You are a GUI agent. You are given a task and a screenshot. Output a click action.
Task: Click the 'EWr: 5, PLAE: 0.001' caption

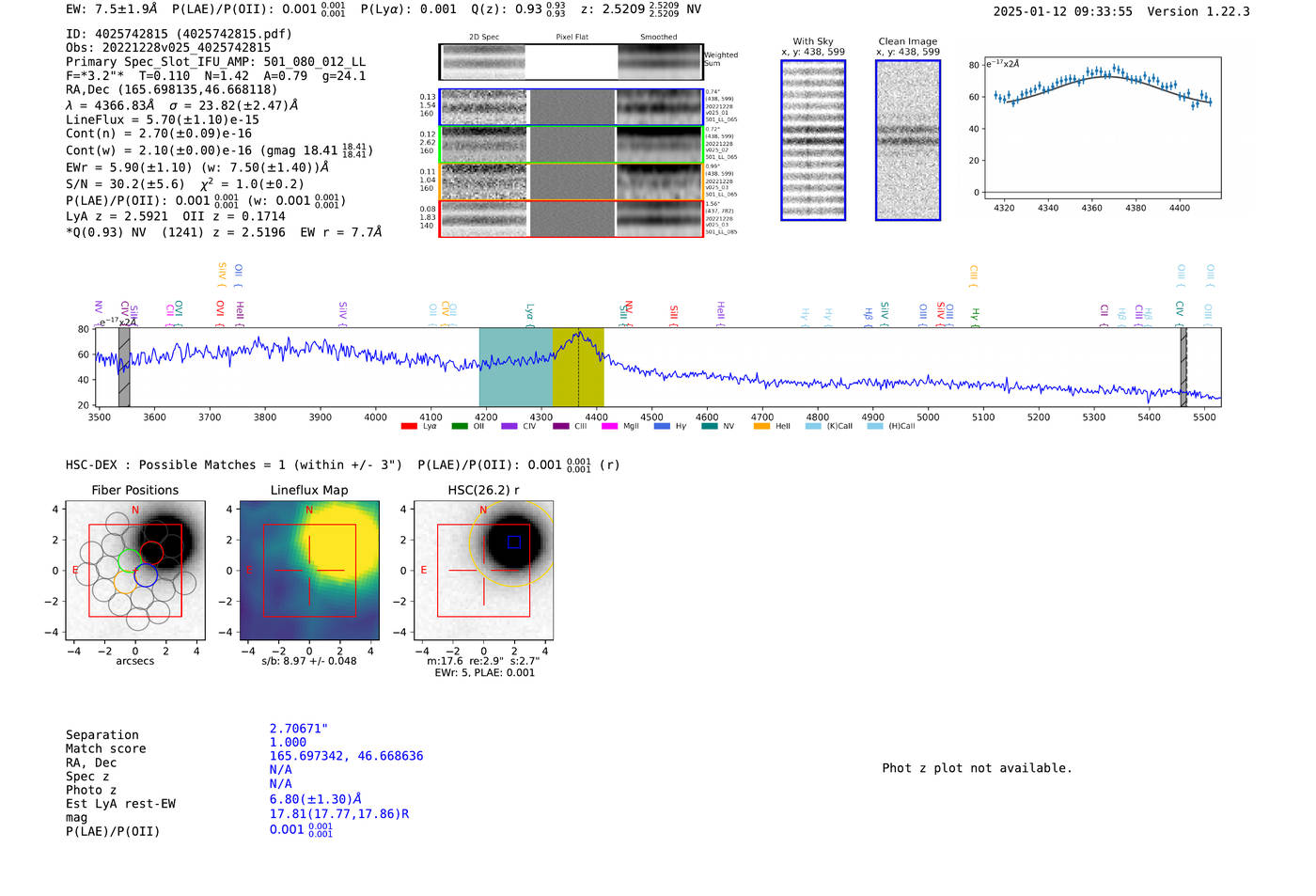pyautogui.click(x=484, y=672)
